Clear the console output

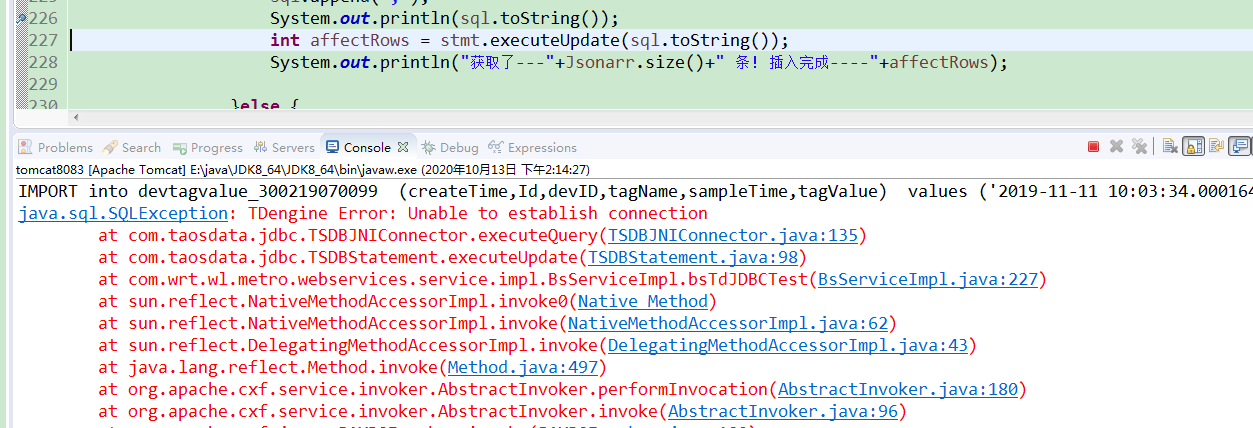[x=1170, y=147]
